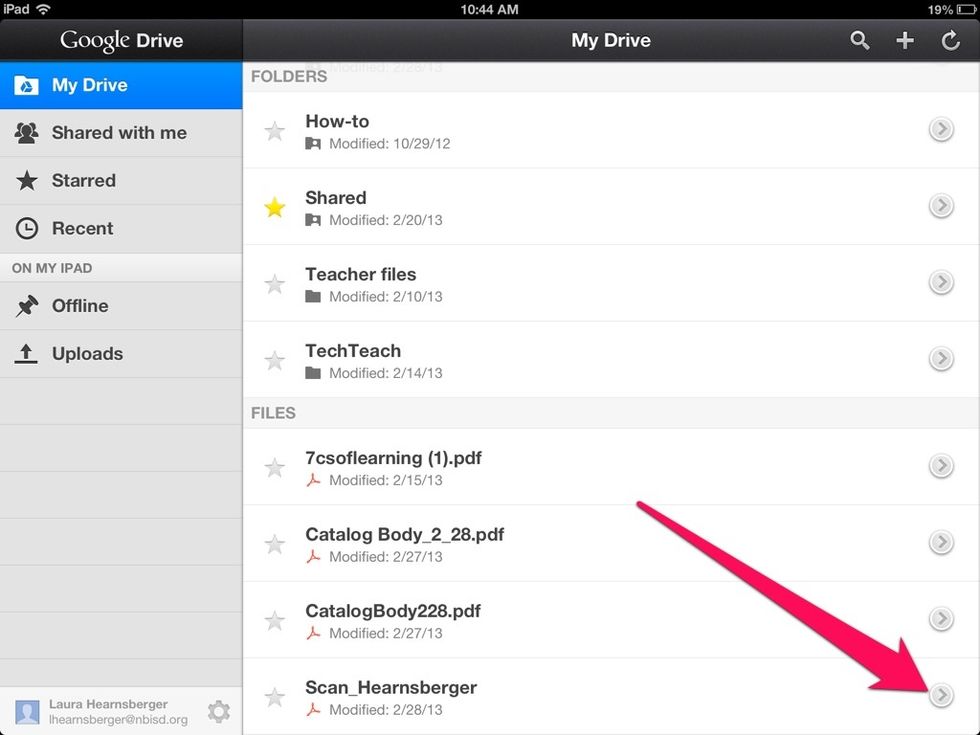Open the Recent section
980x735 pixels.
tap(82, 229)
